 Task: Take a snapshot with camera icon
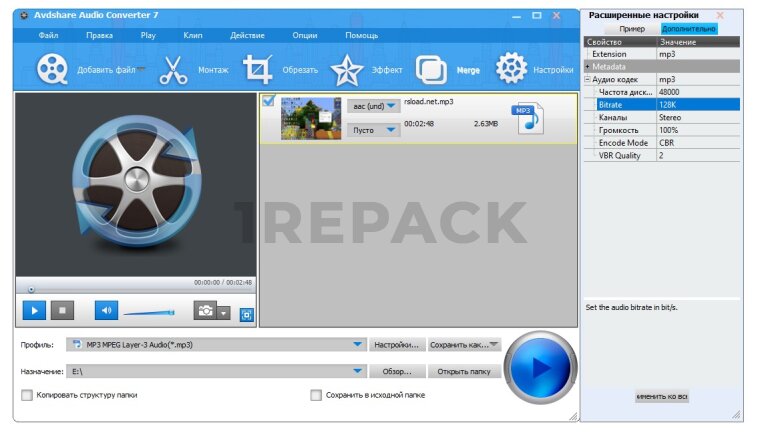[x=205, y=311]
